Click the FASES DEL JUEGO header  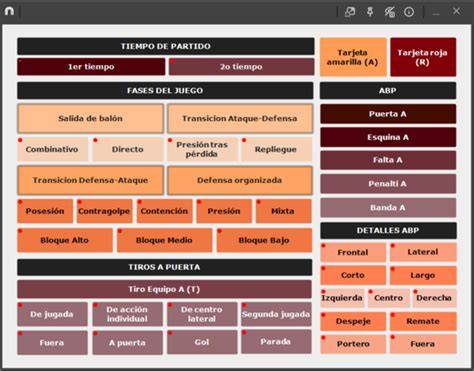tap(165, 91)
